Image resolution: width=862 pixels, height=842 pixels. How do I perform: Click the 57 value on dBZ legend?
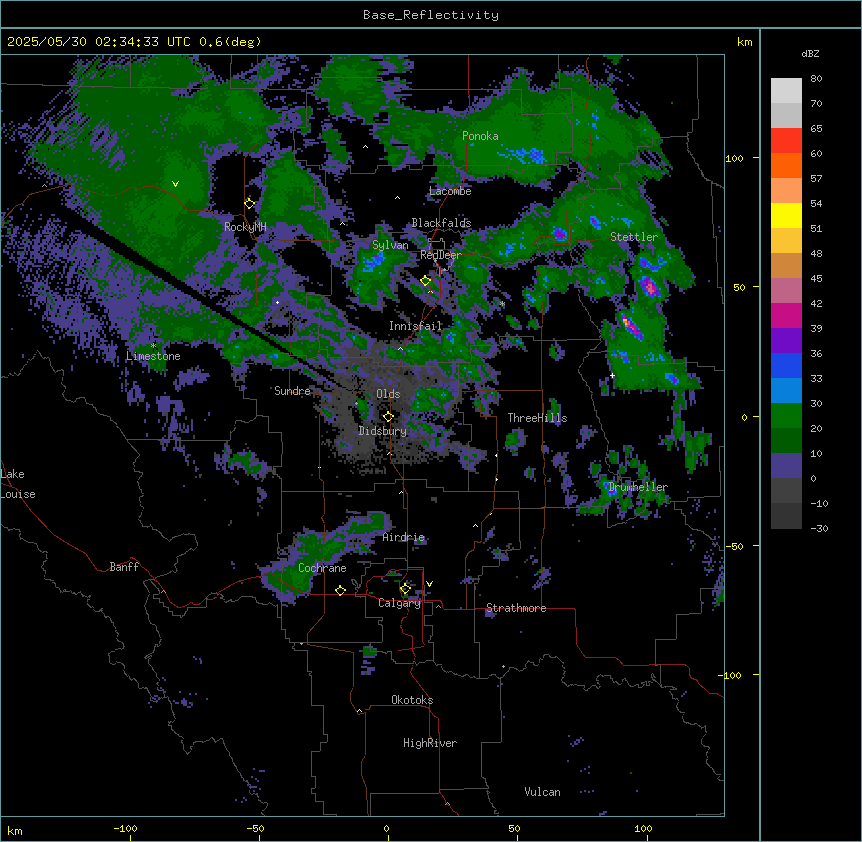pyautogui.click(x=816, y=179)
